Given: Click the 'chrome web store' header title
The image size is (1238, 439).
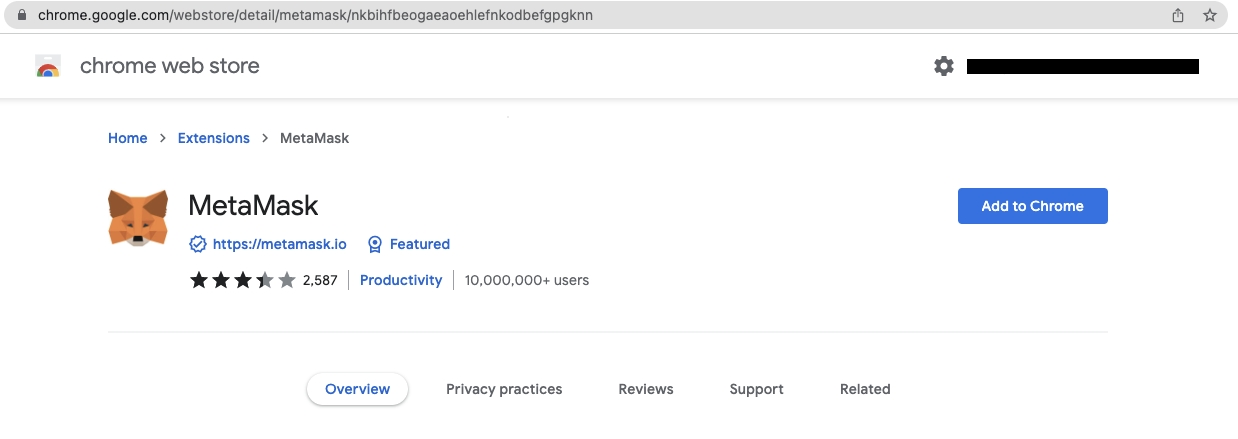Looking at the screenshot, I should tap(170, 66).
